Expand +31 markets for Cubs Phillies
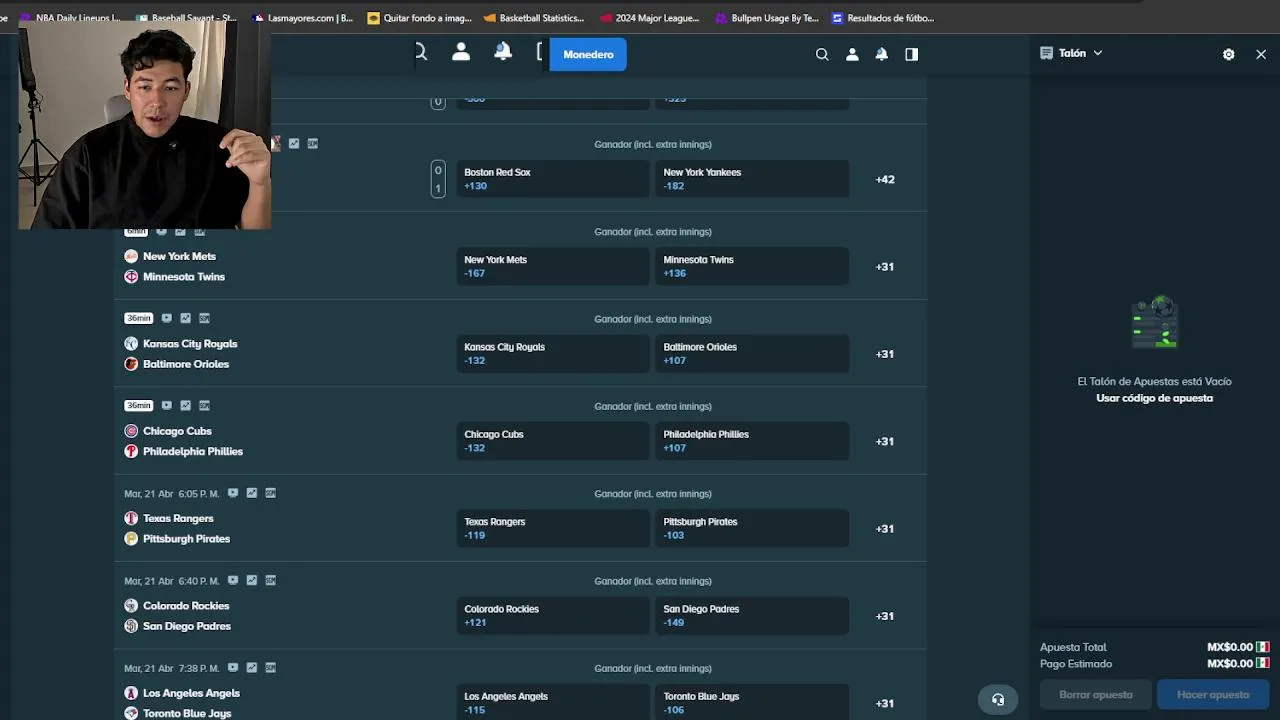Screen dimensions: 1280x720 (885, 441)
